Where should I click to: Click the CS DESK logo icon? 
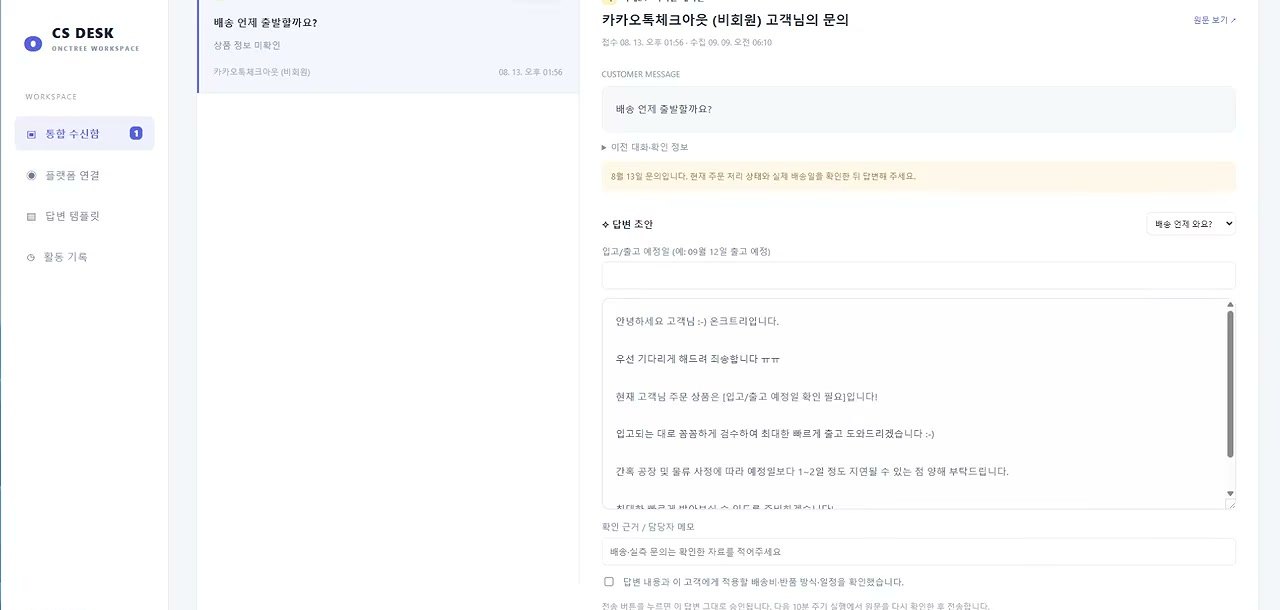coord(33,43)
